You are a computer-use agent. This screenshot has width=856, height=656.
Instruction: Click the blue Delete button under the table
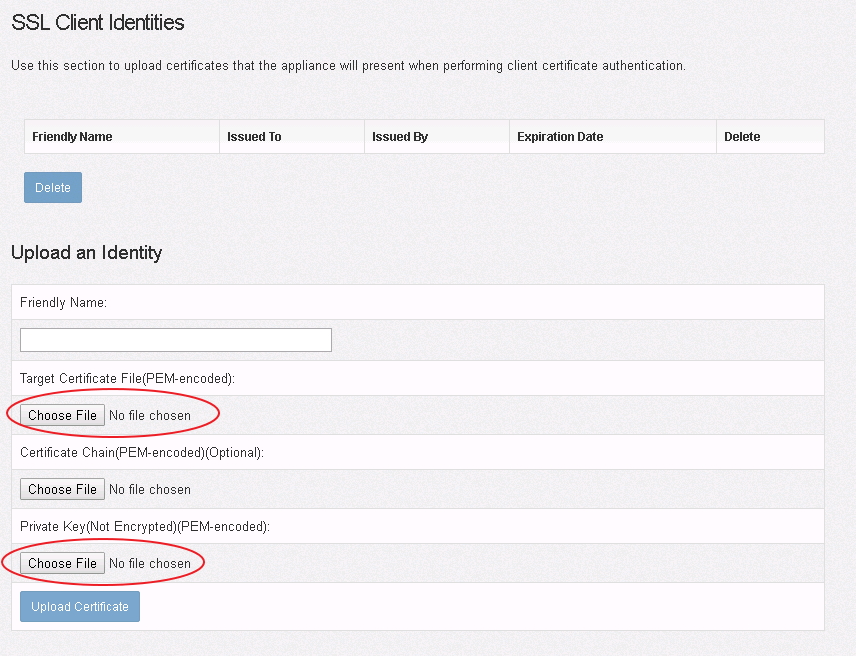(53, 187)
